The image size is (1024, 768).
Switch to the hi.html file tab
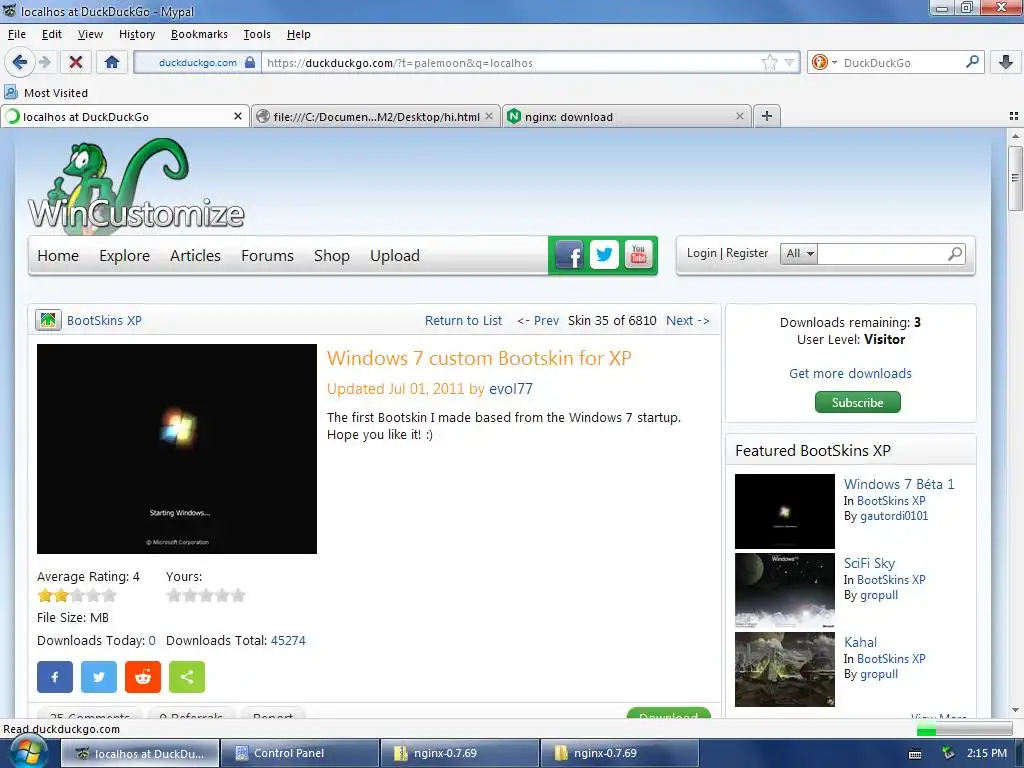376,116
